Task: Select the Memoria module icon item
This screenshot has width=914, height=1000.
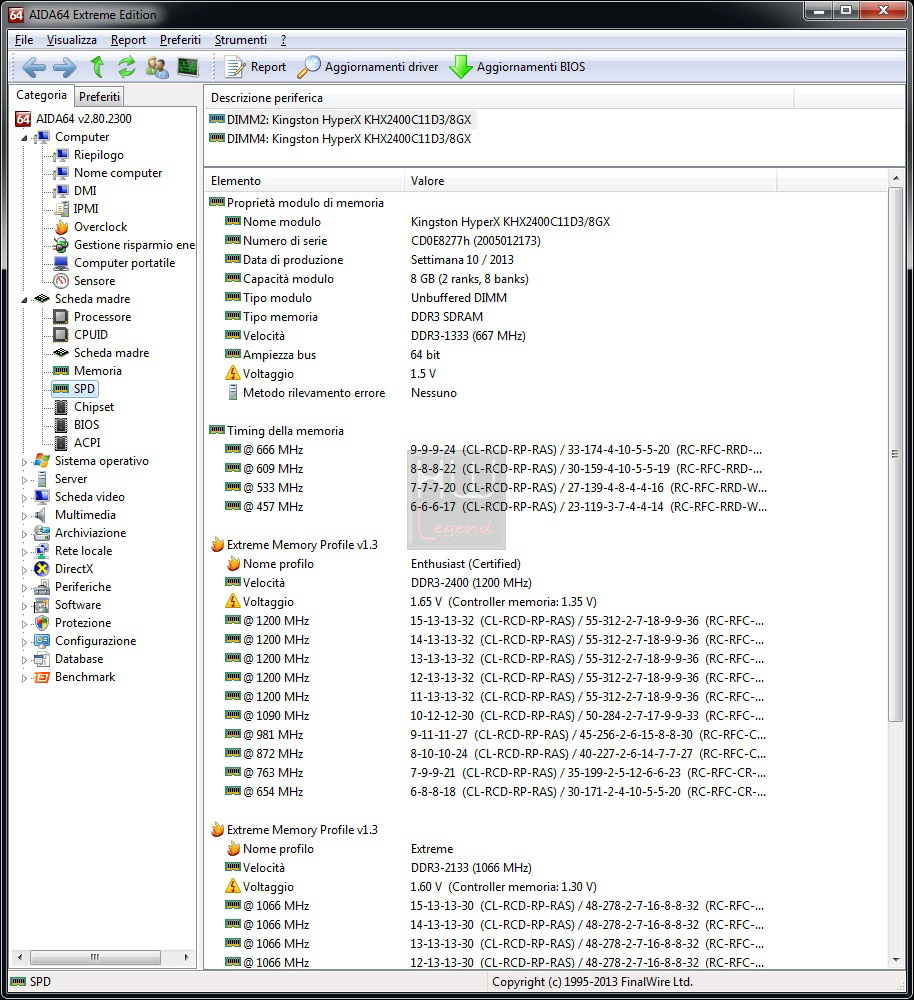Action: (x=61, y=371)
